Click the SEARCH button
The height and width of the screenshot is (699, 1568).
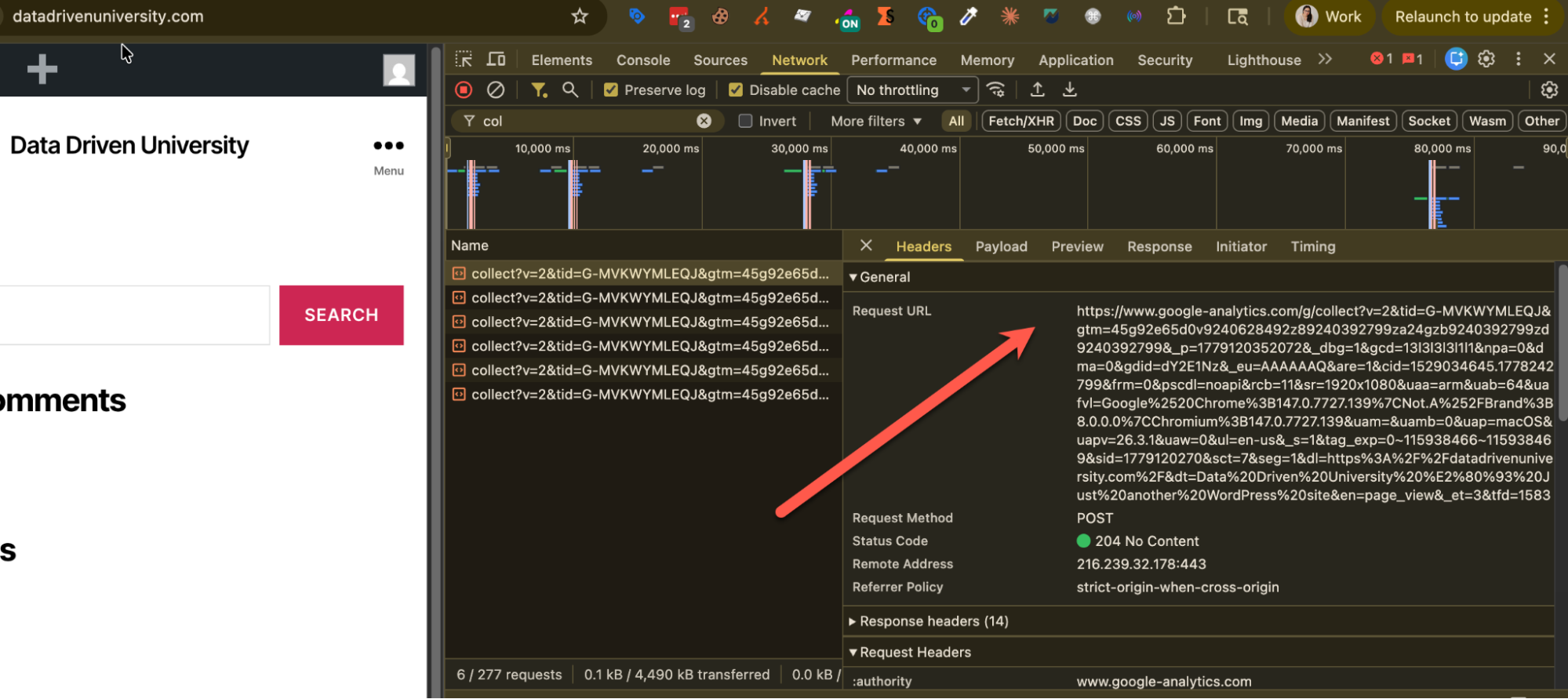point(341,315)
